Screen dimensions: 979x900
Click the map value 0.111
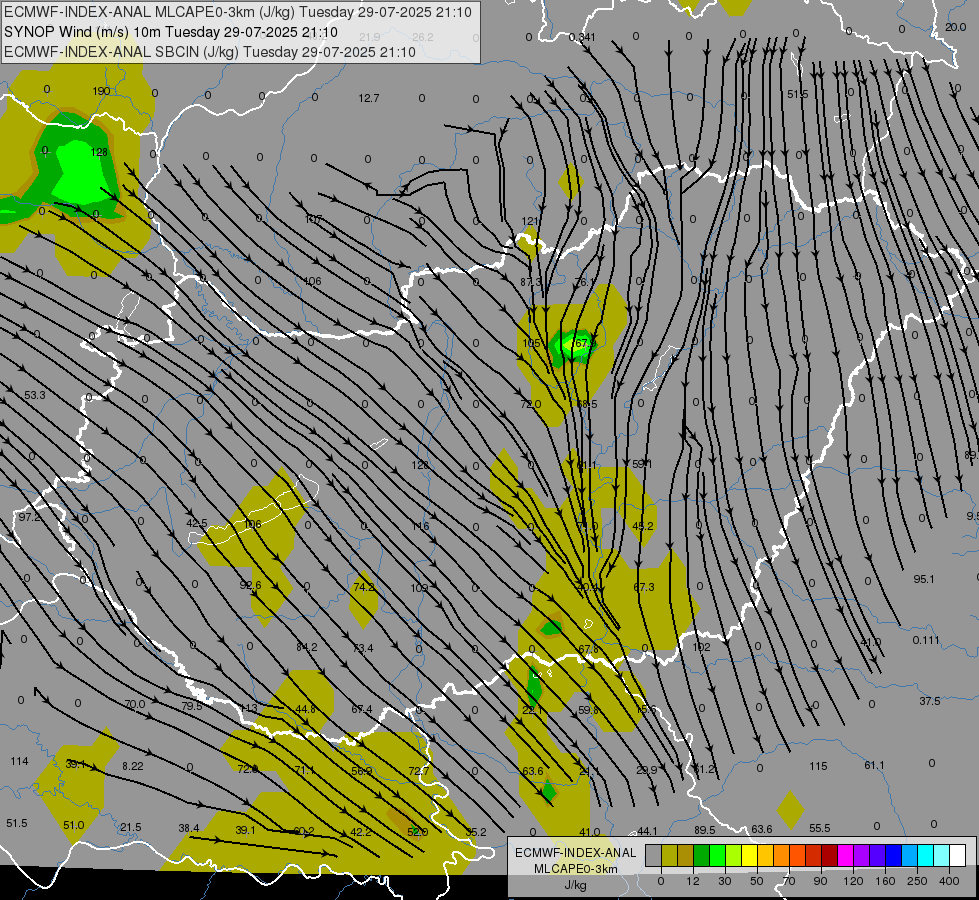tap(925, 640)
